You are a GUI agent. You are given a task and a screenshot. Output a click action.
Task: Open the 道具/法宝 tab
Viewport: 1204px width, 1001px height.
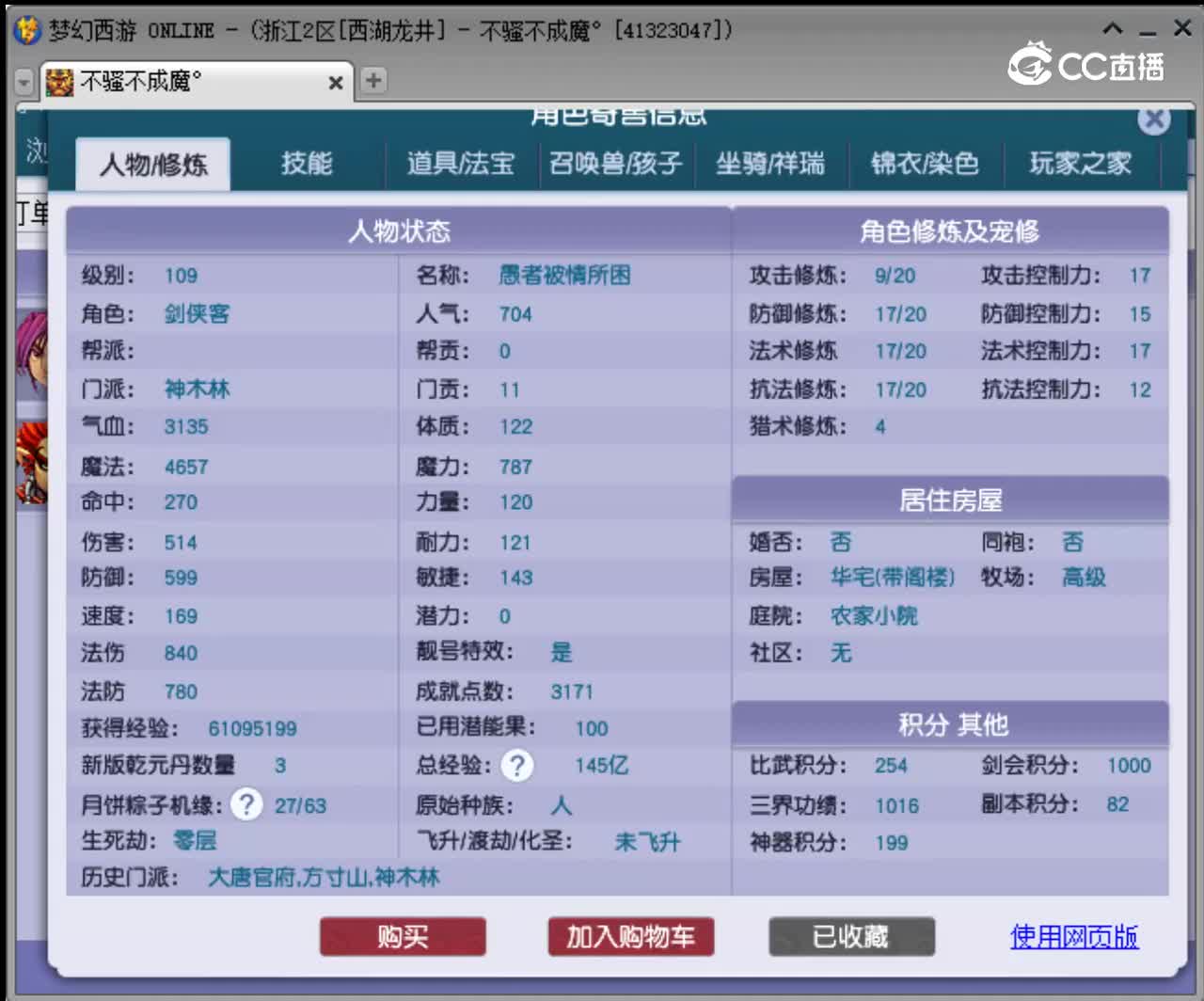click(461, 164)
